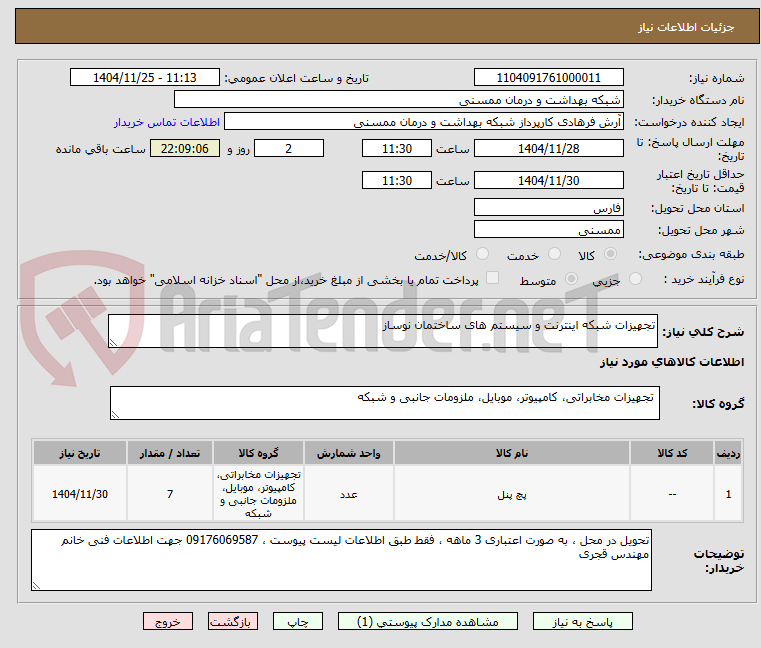Click the unit cell 'عدد'
The width and height of the screenshot is (761, 648).
348,494
